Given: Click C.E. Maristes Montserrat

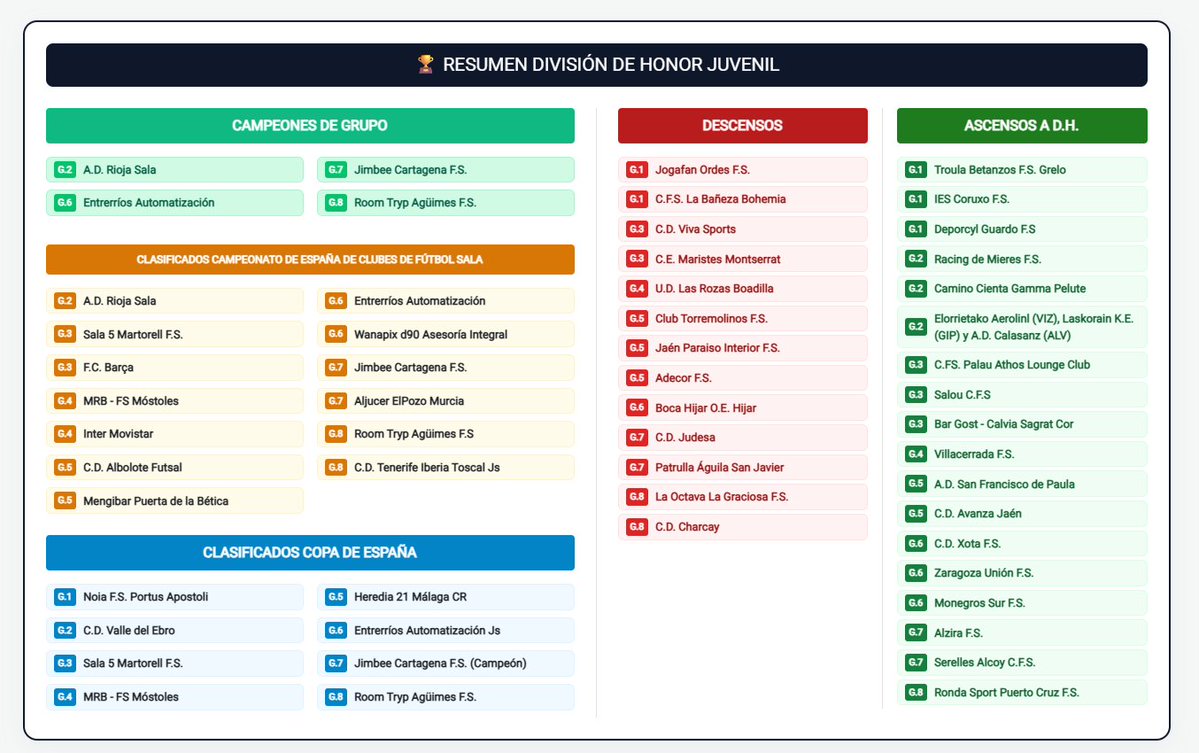Looking at the screenshot, I should click(742, 258).
